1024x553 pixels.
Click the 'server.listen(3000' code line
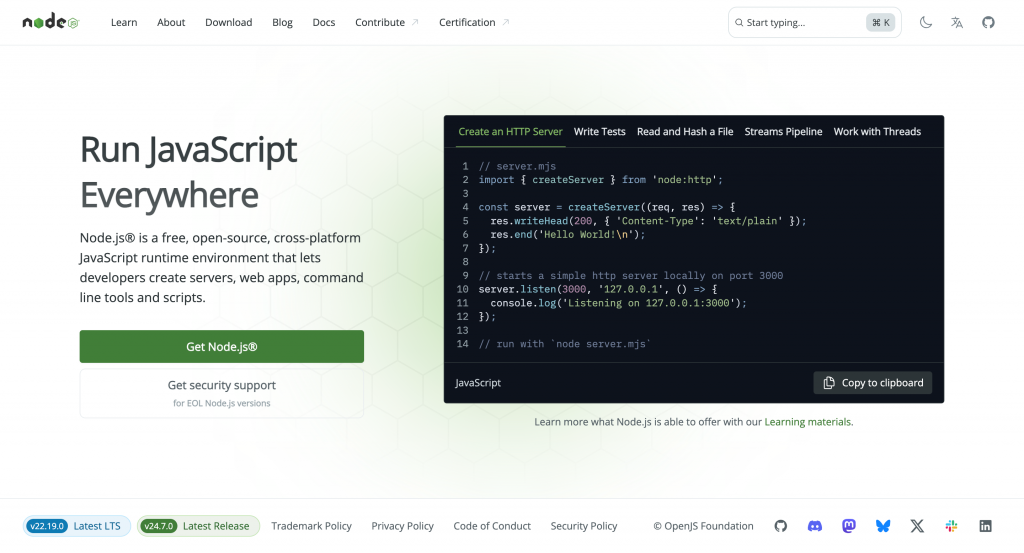598,289
